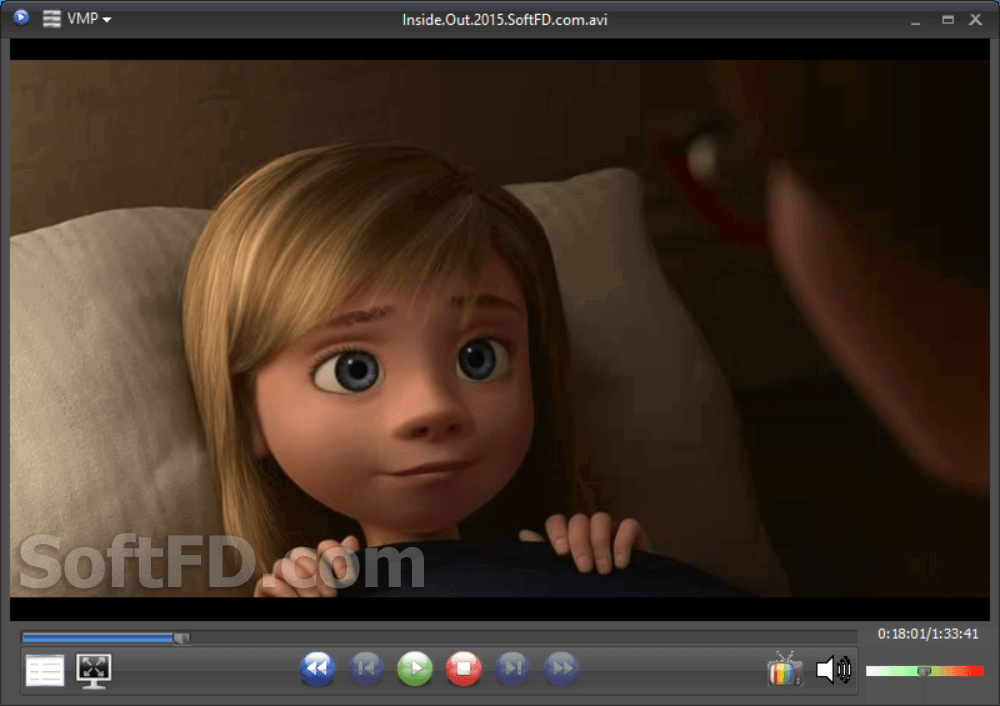Close the player window

click(976, 20)
